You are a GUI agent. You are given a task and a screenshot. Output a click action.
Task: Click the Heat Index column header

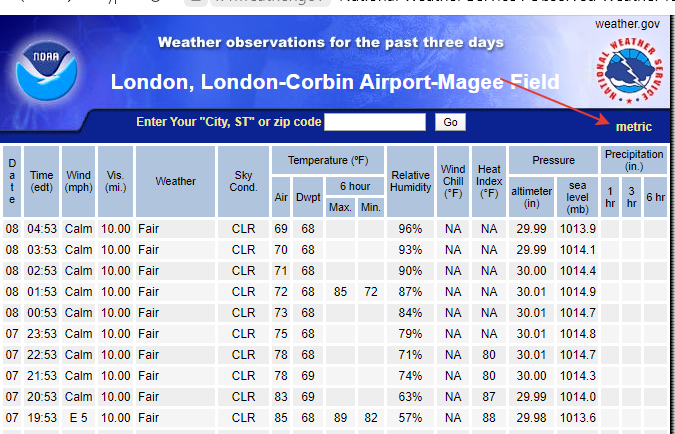pyautogui.click(x=488, y=181)
